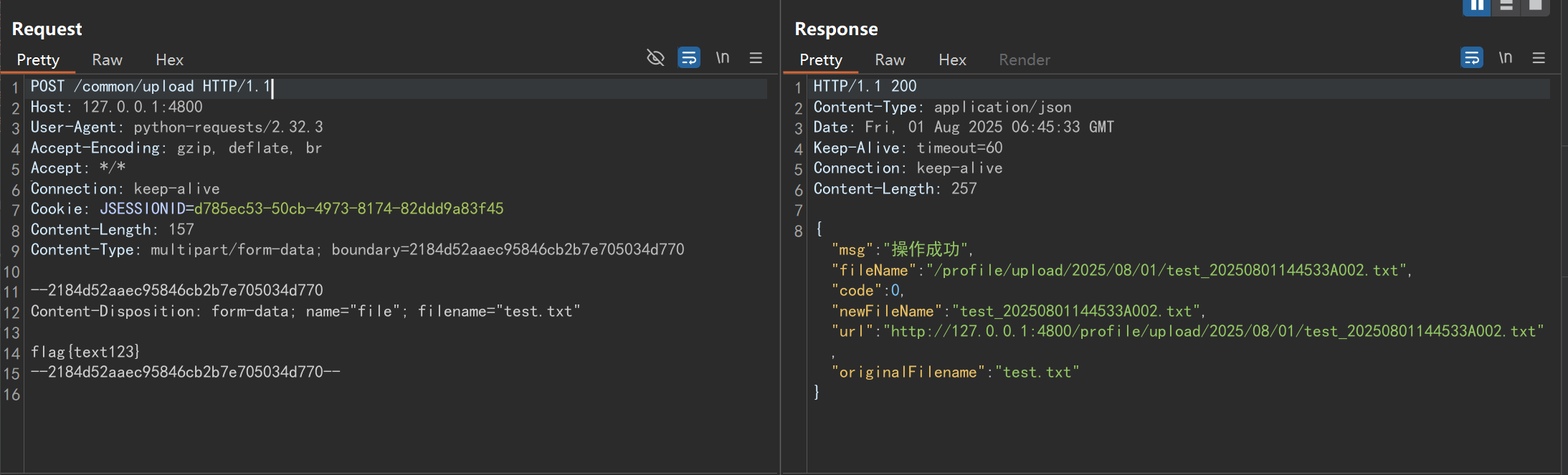1568x475 pixels.
Task: Click the "newFileName" JSON value
Action: (x=1075, y=312)
